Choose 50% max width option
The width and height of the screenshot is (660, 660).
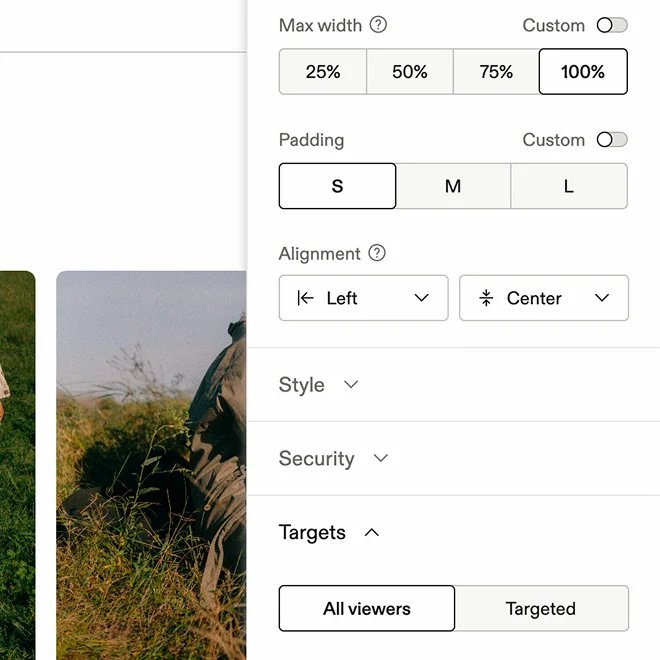[410, 72]
